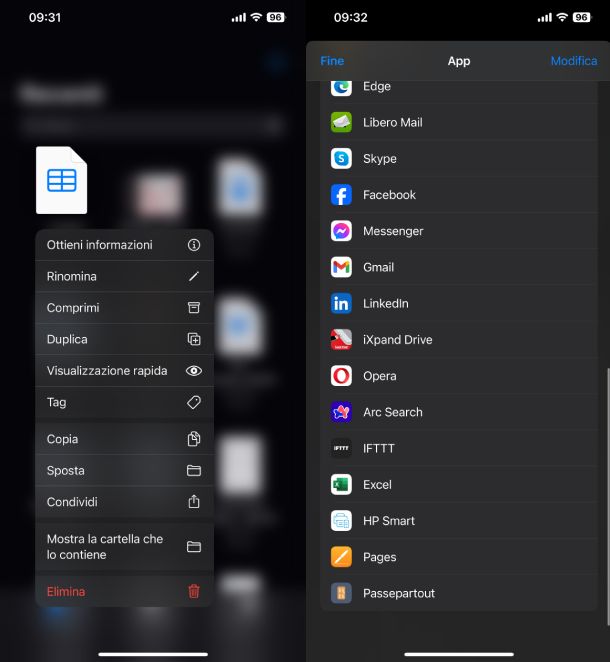Viewport: 610px width, 662px height.
Task: Choose Comprimi in the context menu
Action: [125, 308]
